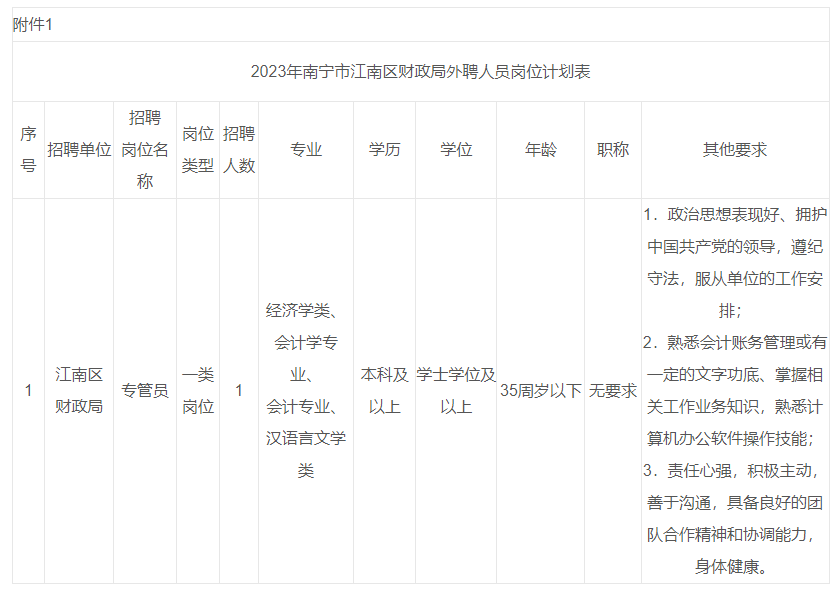Select the 年龄 column header

tap(541, 150)
